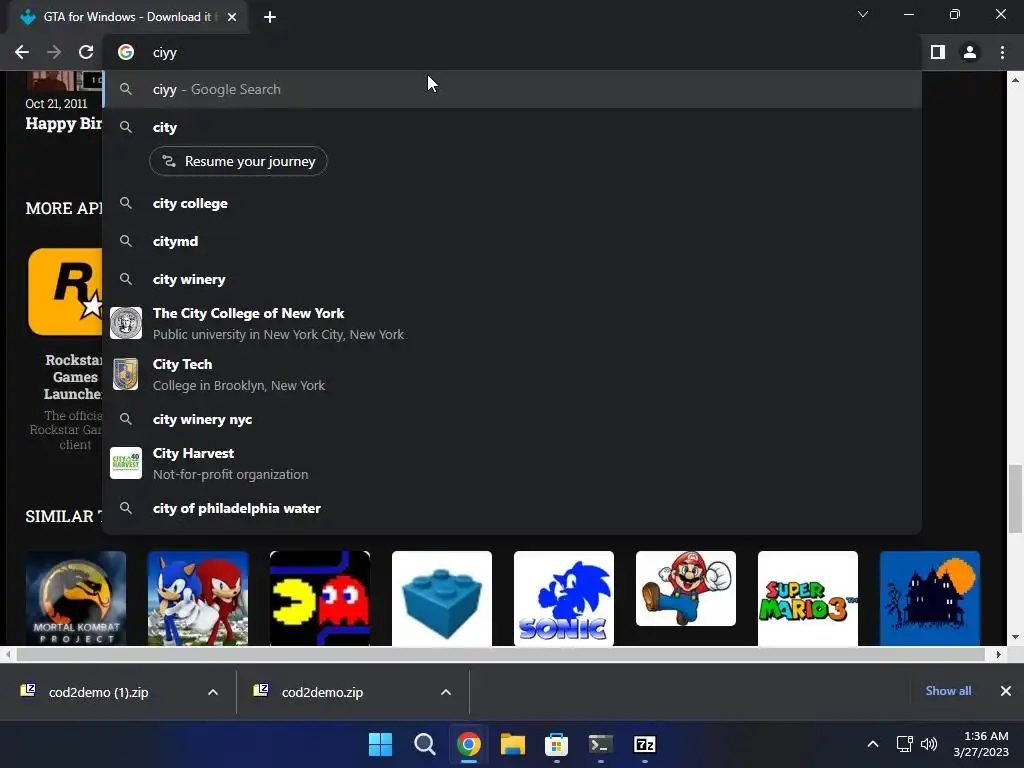
Task: Select the 'City Tech' suggestion
Action: [x=512, y=374]
